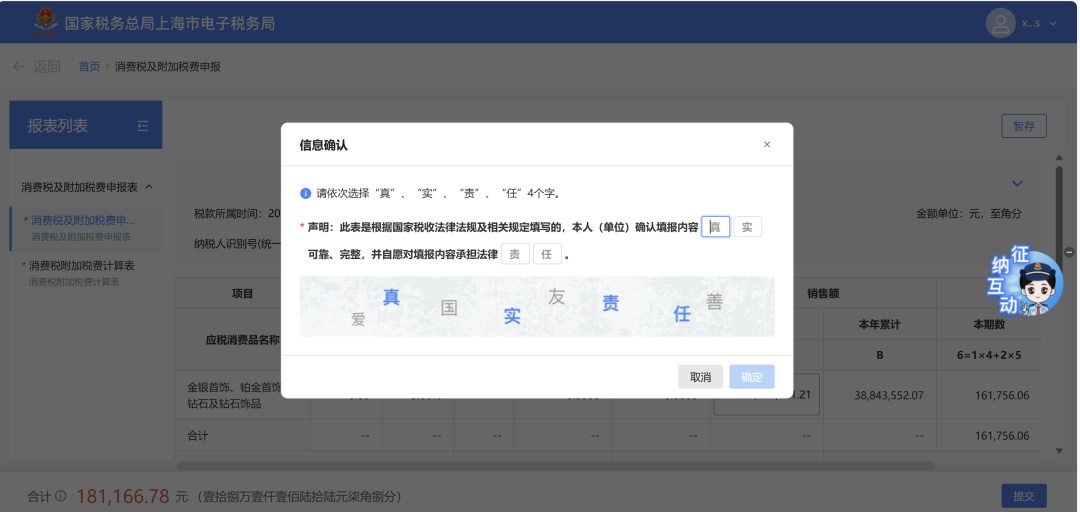Image resolution: width=1080 pixels, height=512 pixels.
Task: Collapse the 报表列表 panel via its menu icon
Action: tap(142, 126)
